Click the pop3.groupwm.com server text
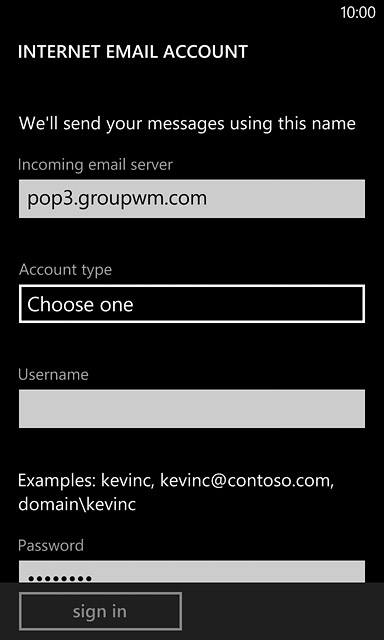The height and width of the screenshot is (640, 384). (117, 199)
